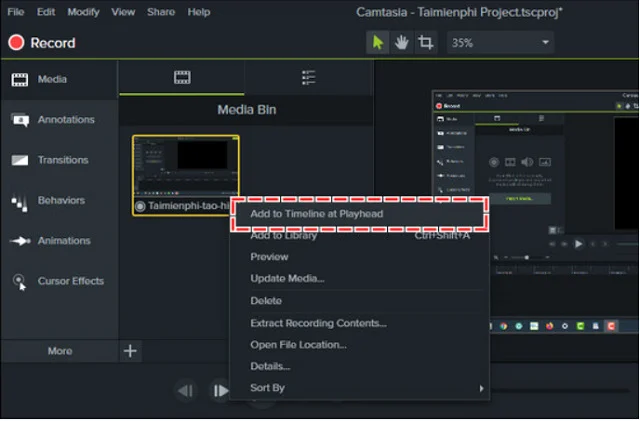Switch to the Library list tab
Image resolution: width=640 pixels, height=421 pixels.
309,78
